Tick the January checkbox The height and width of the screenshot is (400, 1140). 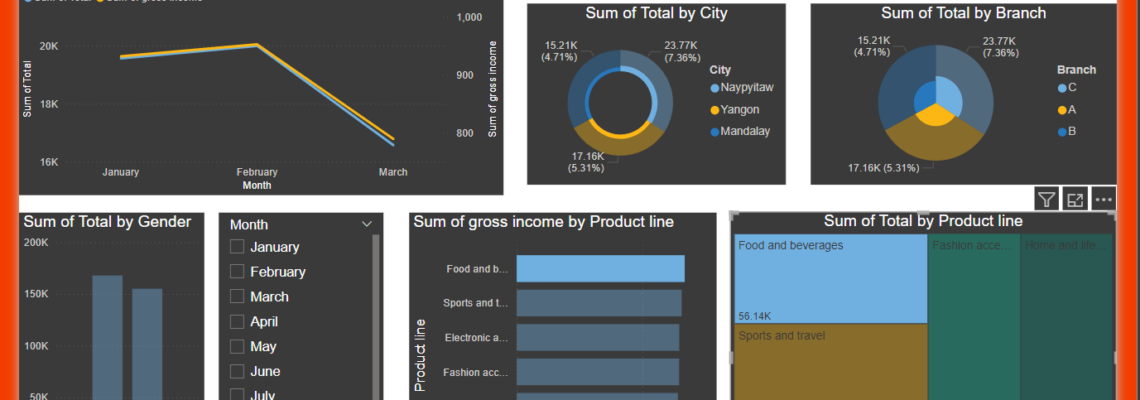point(236,247)
